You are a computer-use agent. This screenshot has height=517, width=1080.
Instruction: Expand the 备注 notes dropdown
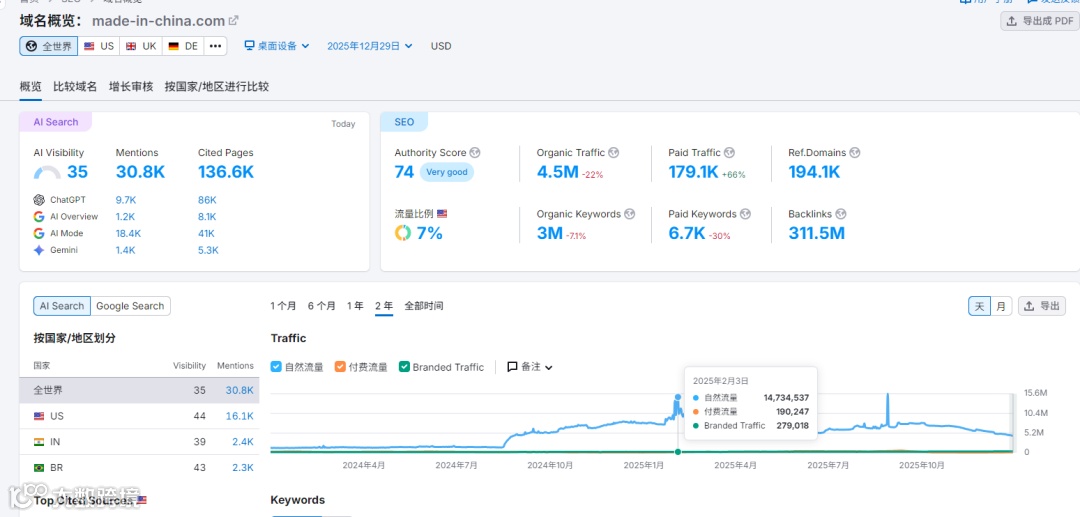click(530, 367)
